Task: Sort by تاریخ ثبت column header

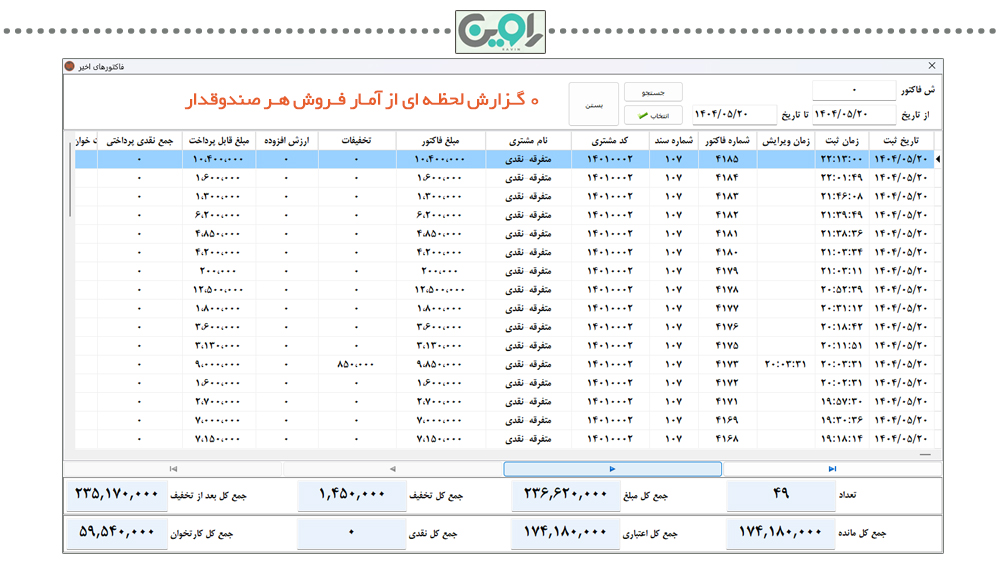Action: (x=901, y=141)
